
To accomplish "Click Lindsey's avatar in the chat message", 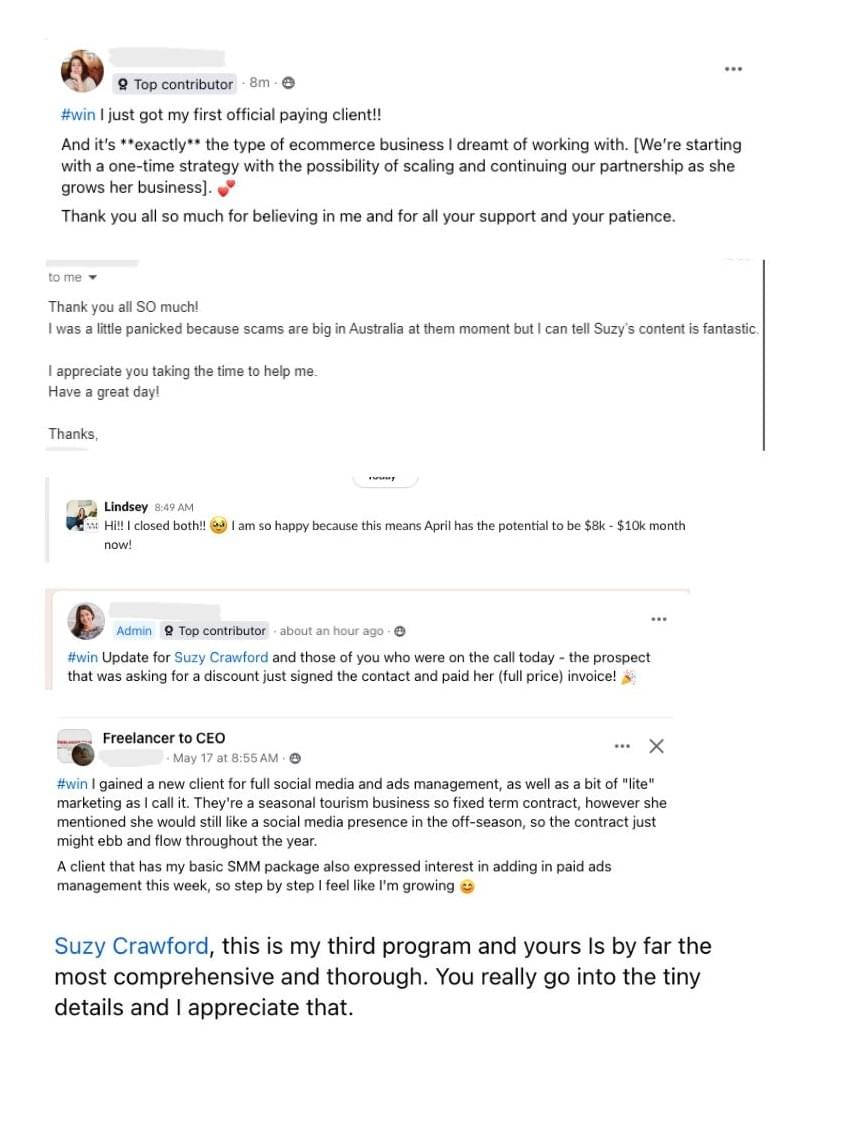I will pyautogui.click(x=81, y=515).
